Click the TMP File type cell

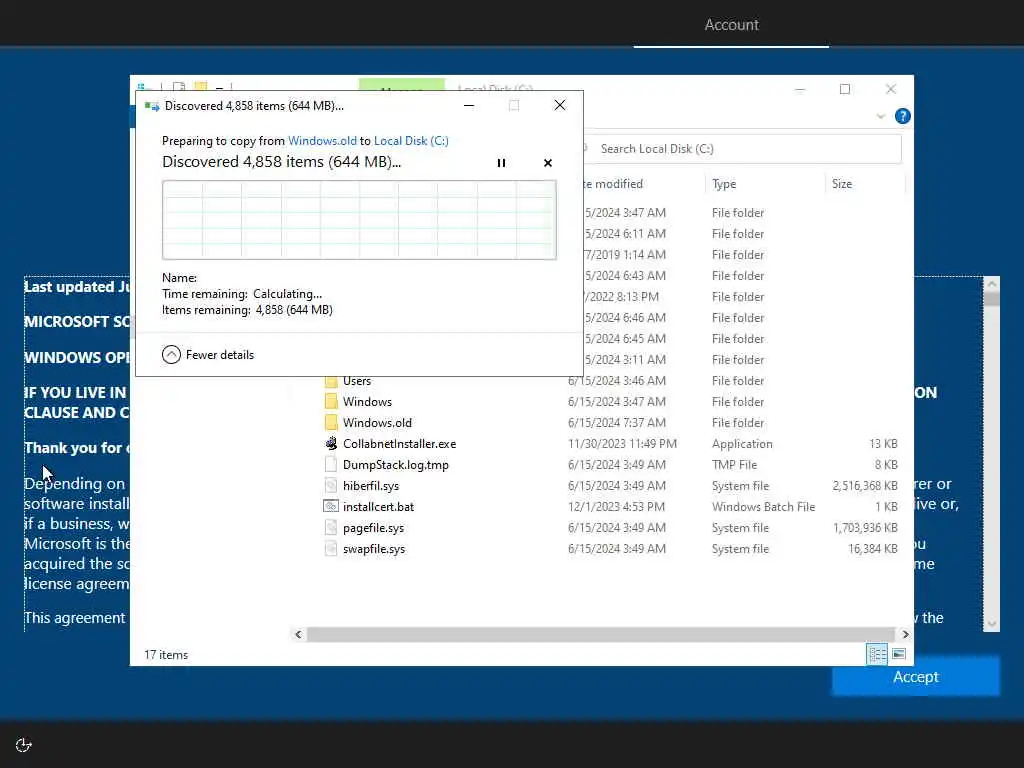(734, 465)
